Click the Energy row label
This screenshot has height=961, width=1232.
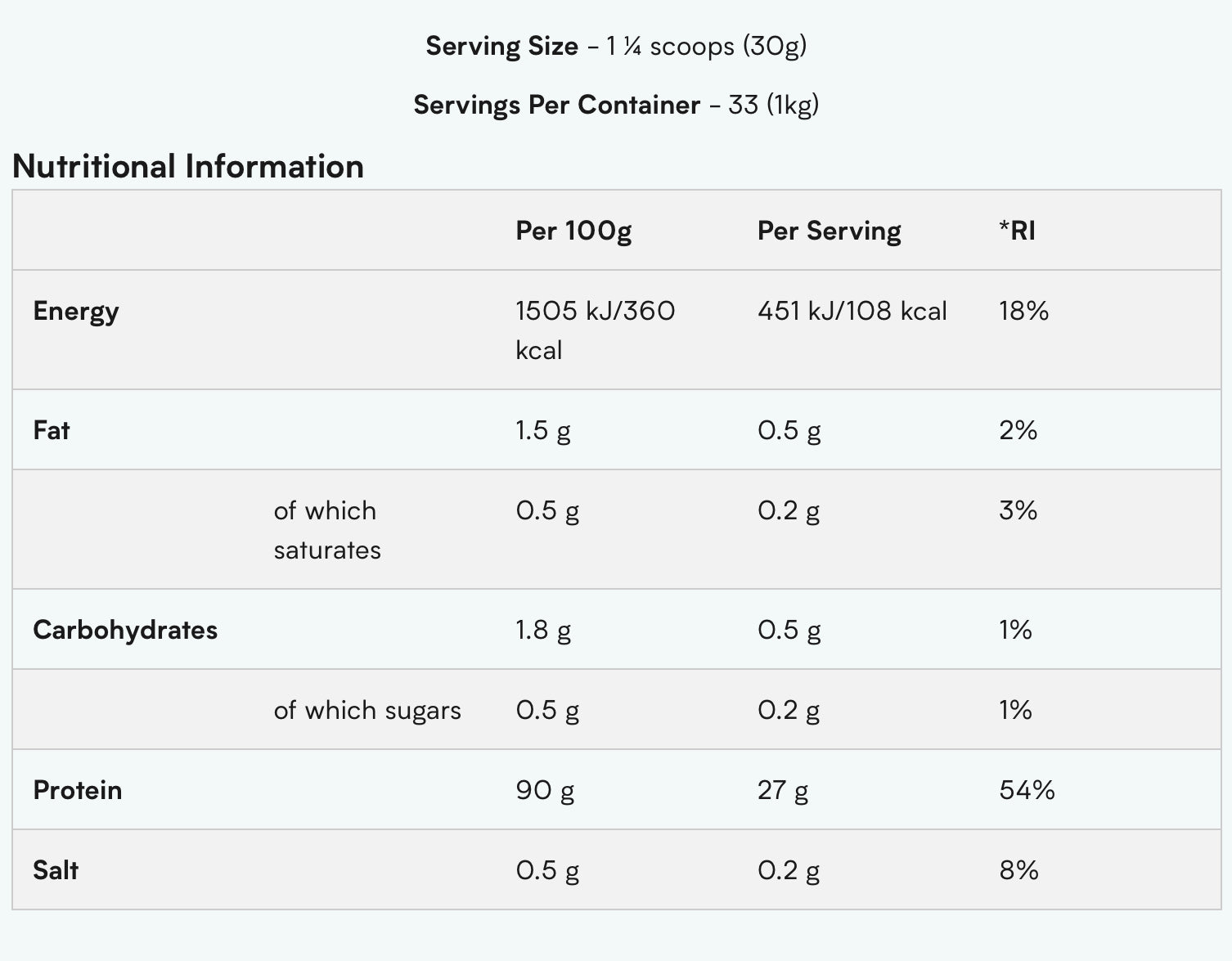[76, 311]
